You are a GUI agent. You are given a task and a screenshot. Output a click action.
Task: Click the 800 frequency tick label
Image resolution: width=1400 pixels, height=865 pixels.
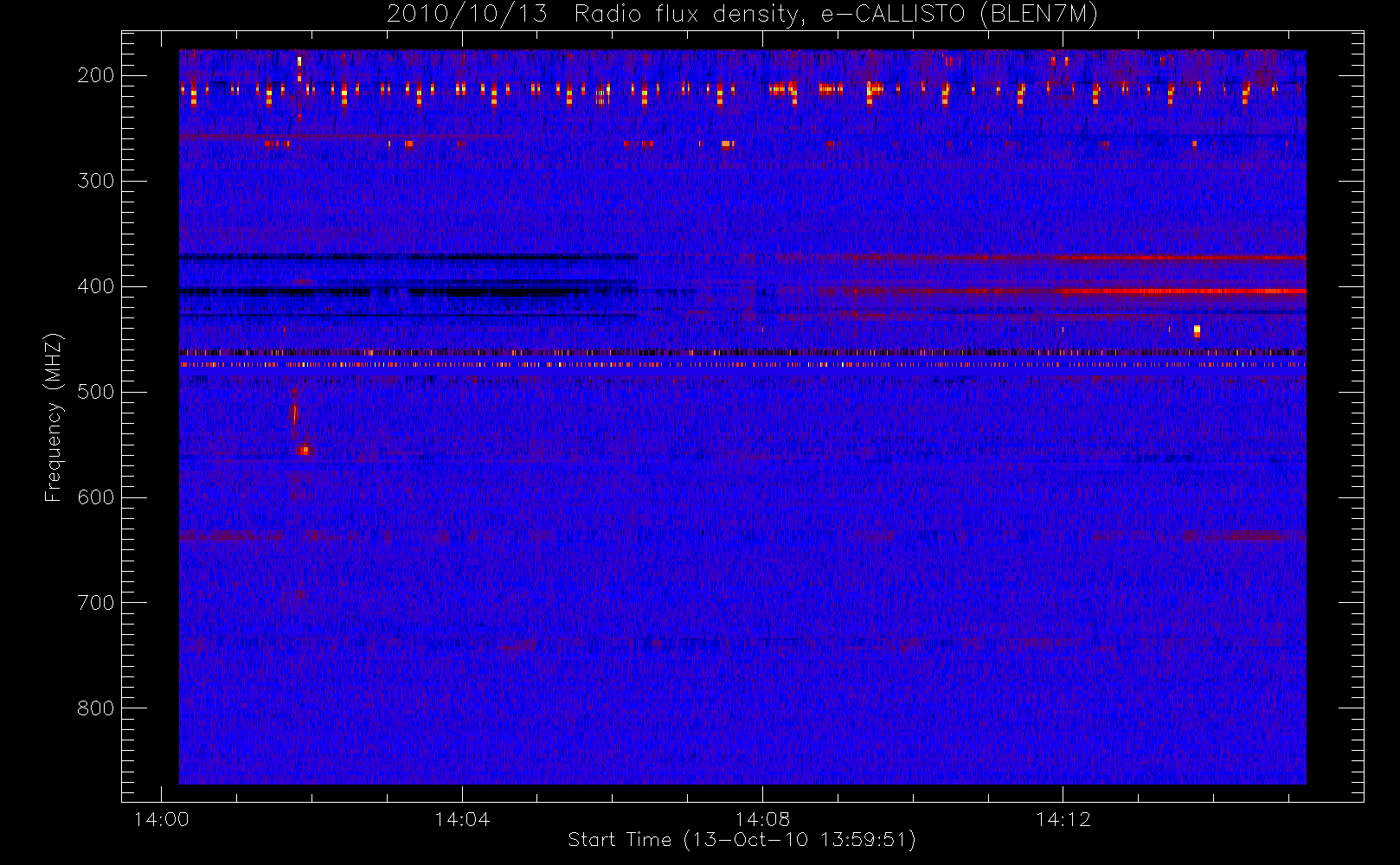95,708
